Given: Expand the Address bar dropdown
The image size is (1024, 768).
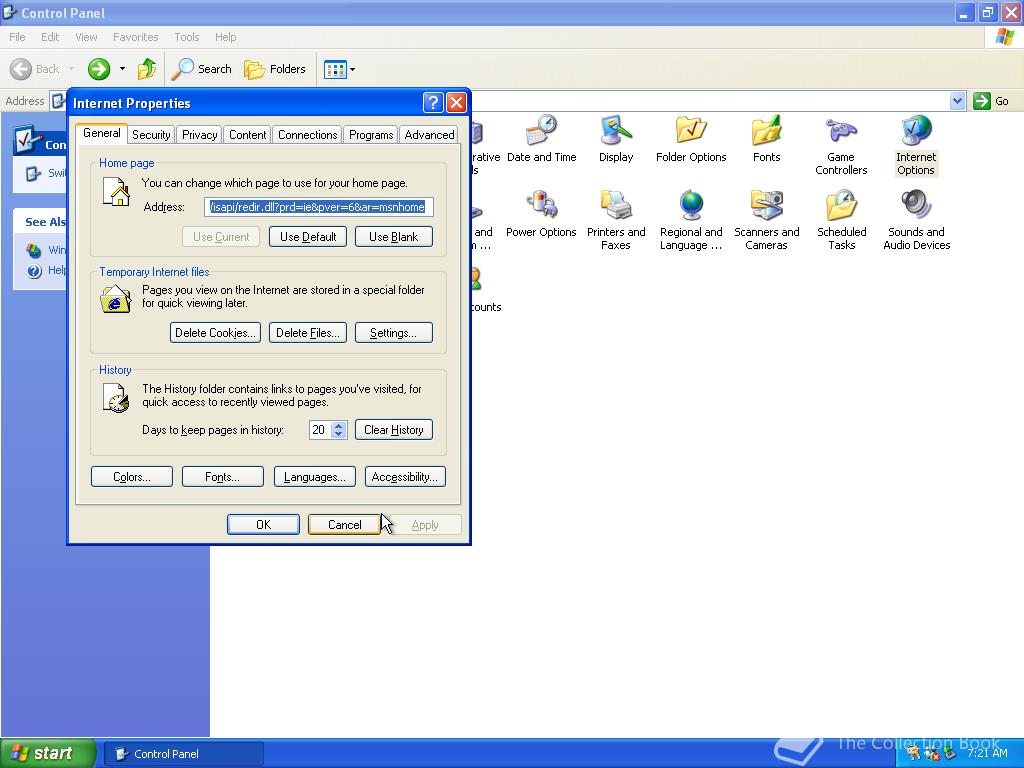Looking at the screenshot, I should tap(957, 101).
